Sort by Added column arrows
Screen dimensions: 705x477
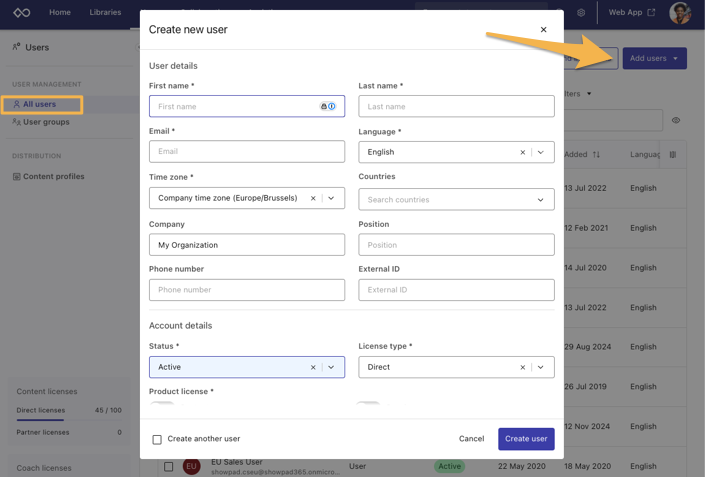coord(596,155)
